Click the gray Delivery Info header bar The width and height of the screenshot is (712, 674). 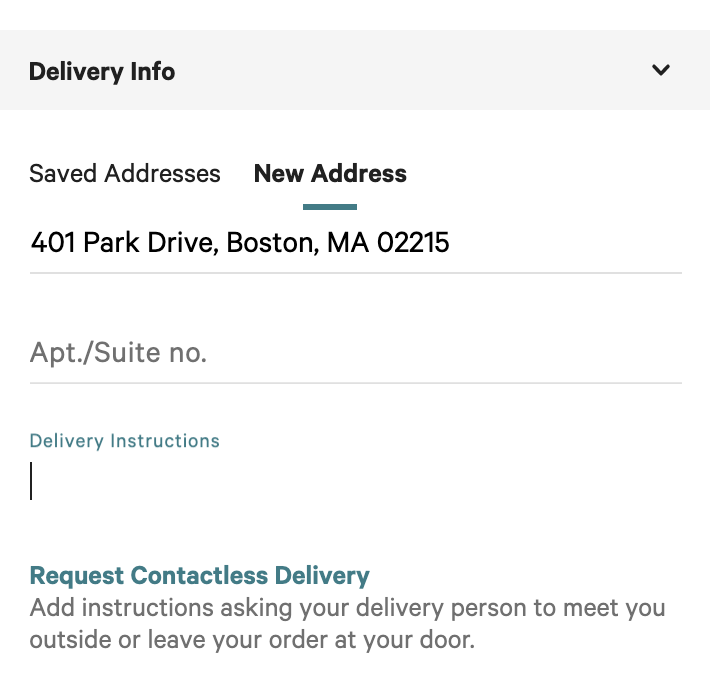point(400,71)
